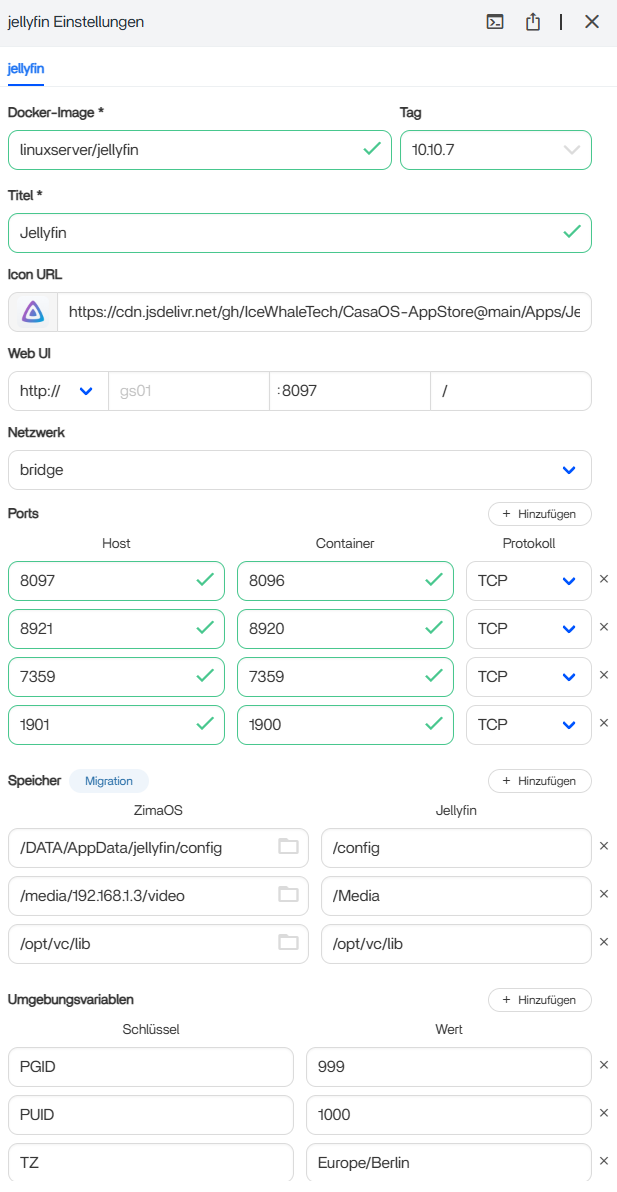Click Hinzufügen button for Ports

click(x=539, y=514)
